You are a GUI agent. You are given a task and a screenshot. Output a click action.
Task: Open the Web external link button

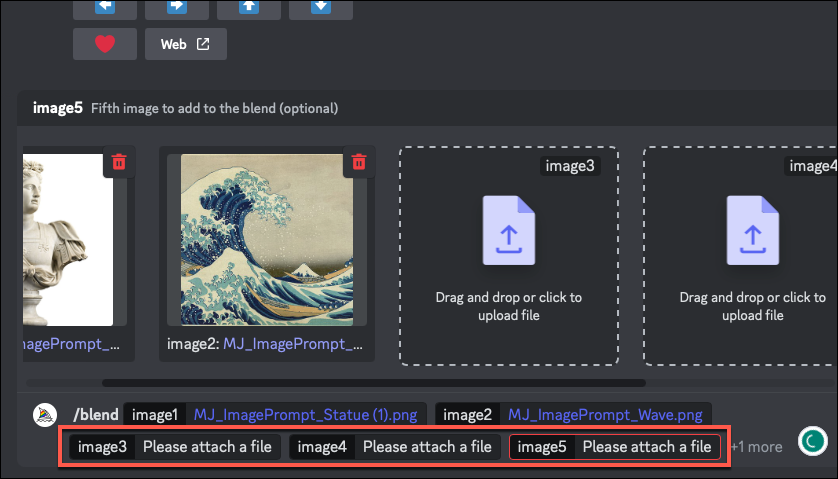(x=186, y=44)
